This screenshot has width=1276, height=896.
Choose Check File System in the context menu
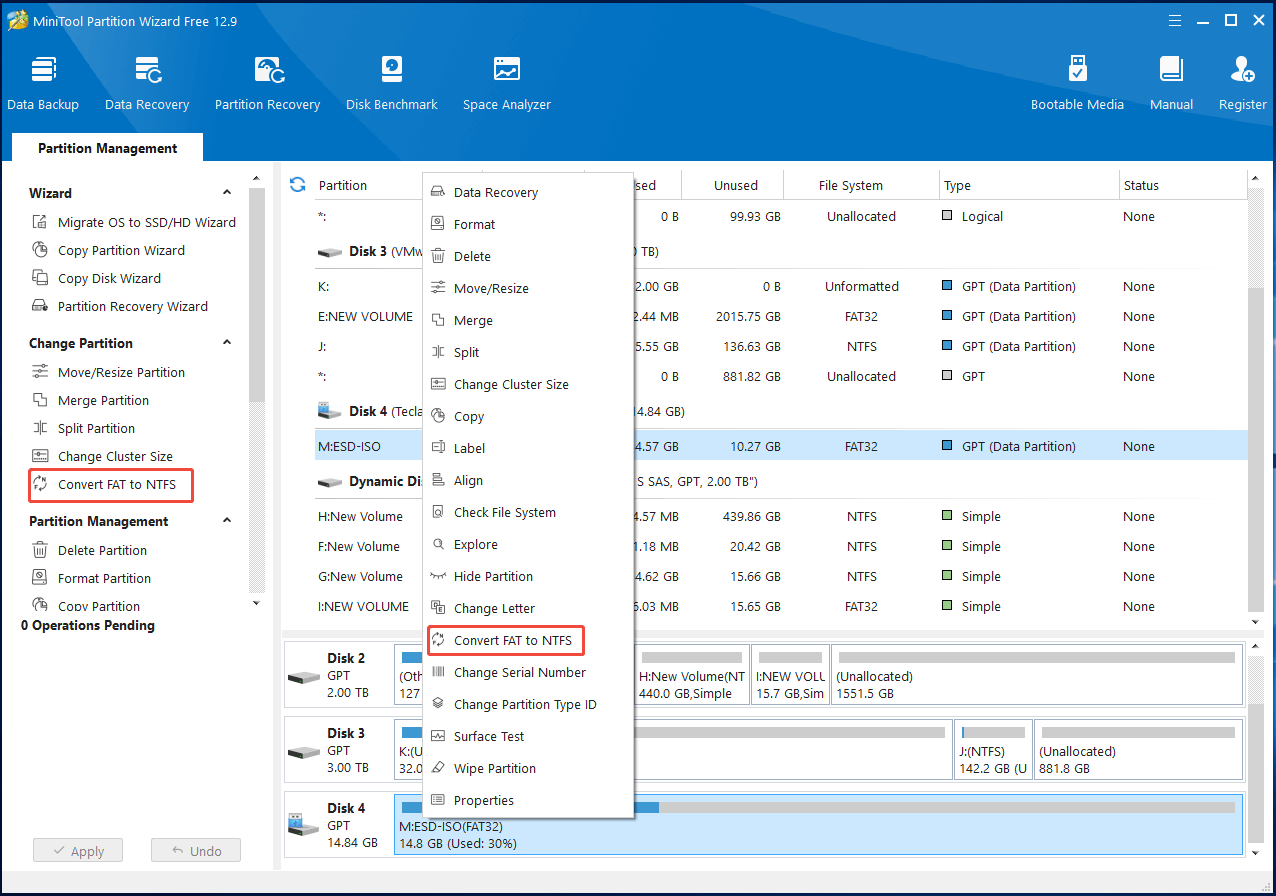(528, 513)
